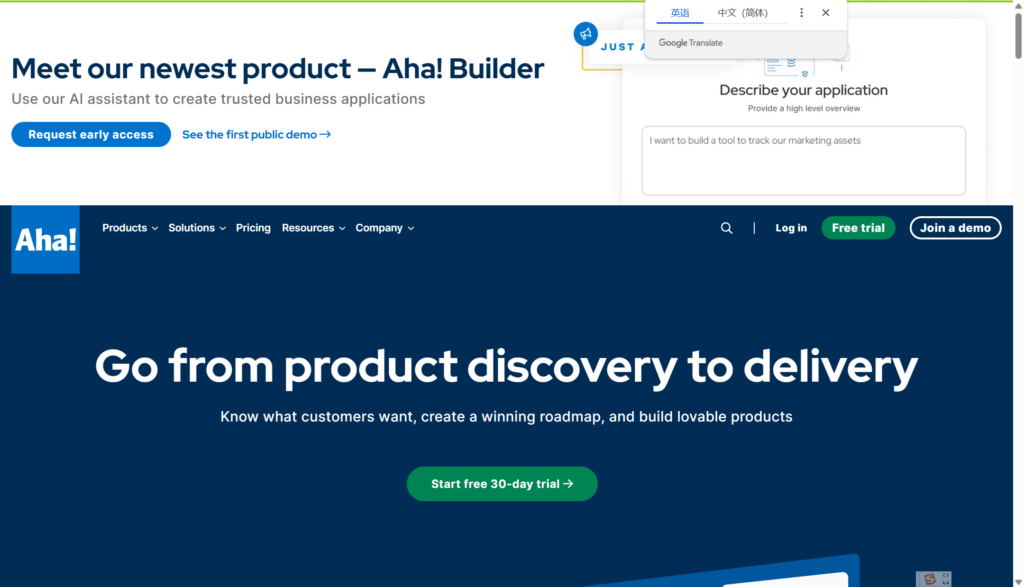Expand the Company dropdown menu
1024x587 pixels.
(384, 228)
